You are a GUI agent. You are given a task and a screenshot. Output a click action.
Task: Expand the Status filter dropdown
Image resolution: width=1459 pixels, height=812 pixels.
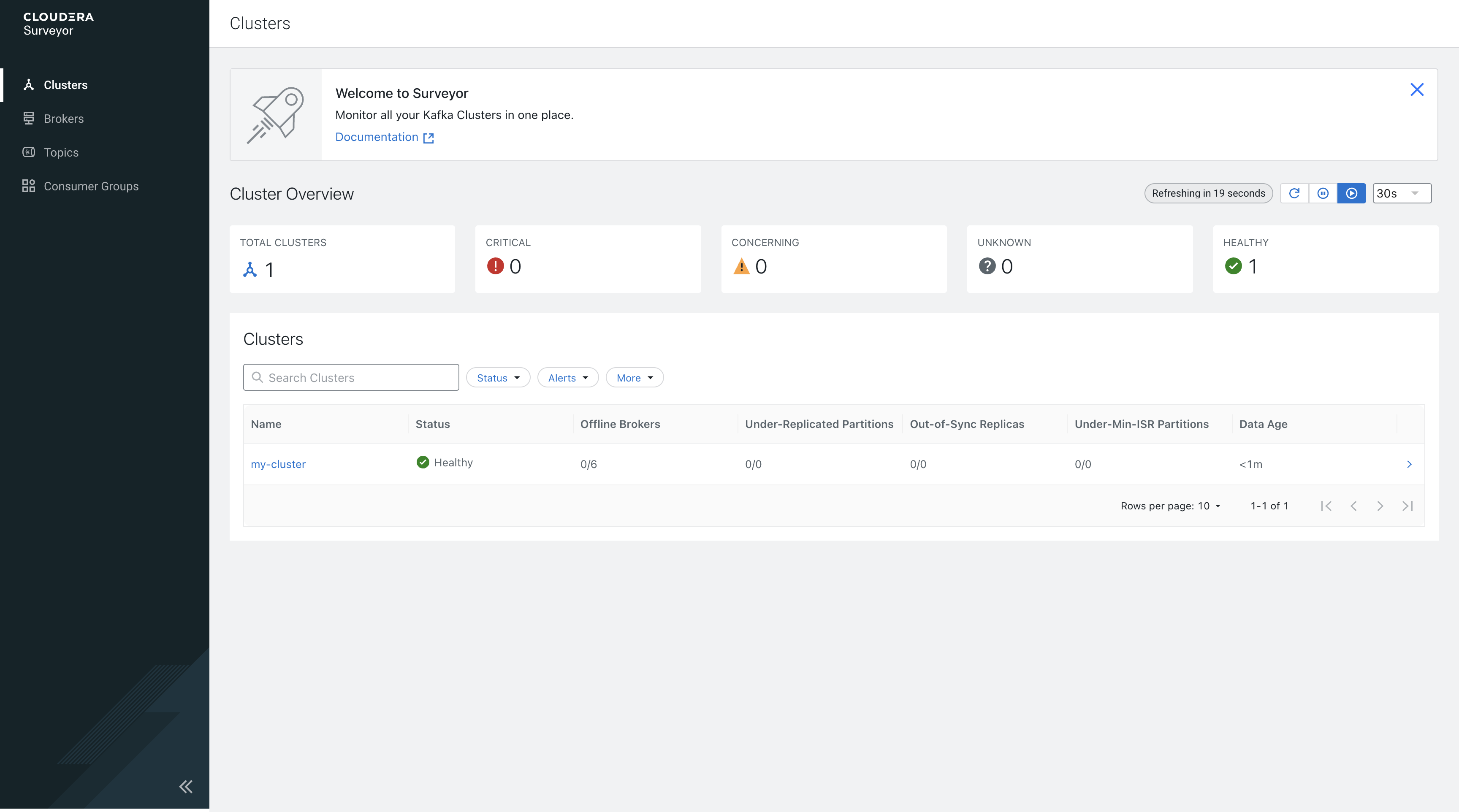click(498, 378)
